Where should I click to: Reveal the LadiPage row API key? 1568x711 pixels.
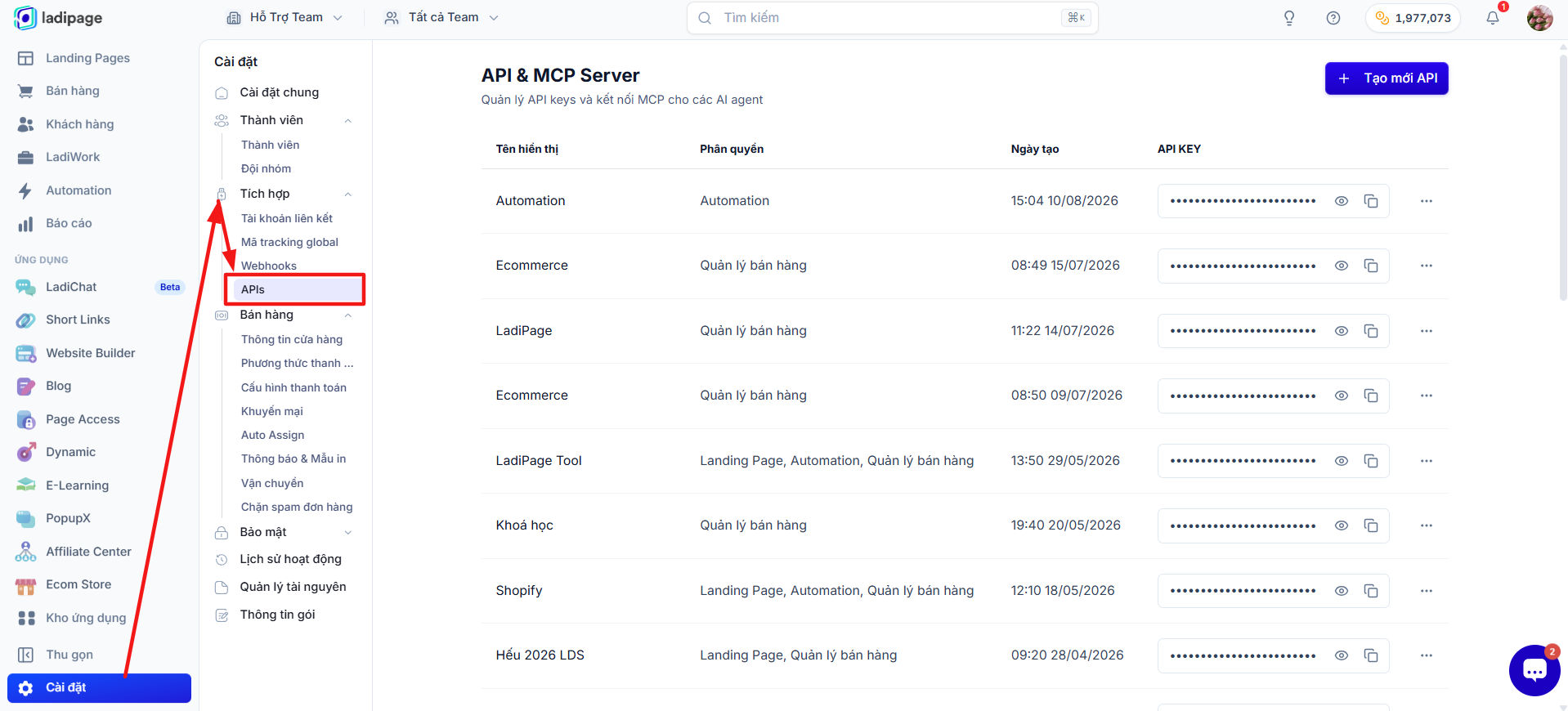click(x=1342, y=331)
